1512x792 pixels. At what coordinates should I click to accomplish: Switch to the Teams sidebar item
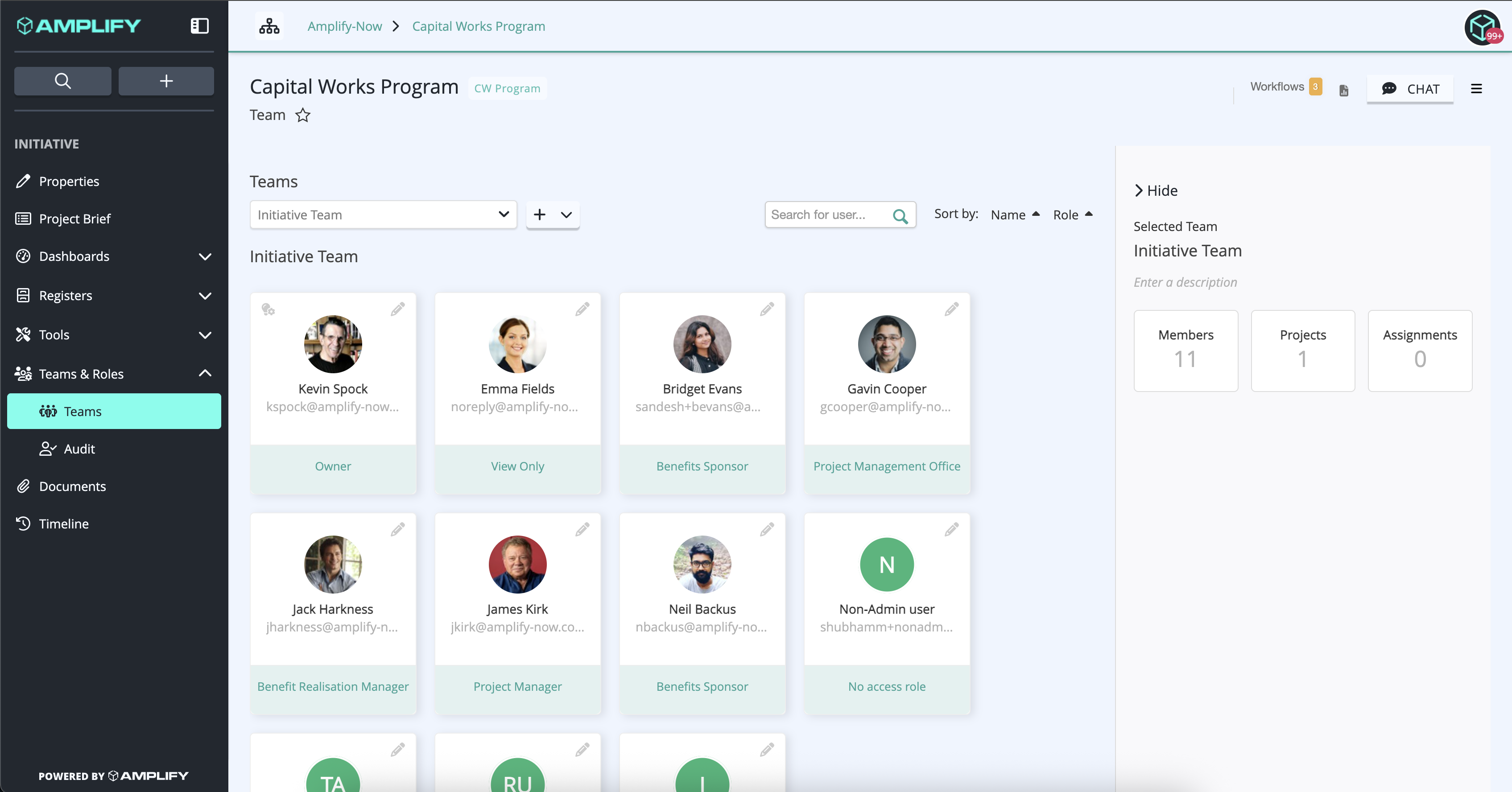click(x=83, y=411)
